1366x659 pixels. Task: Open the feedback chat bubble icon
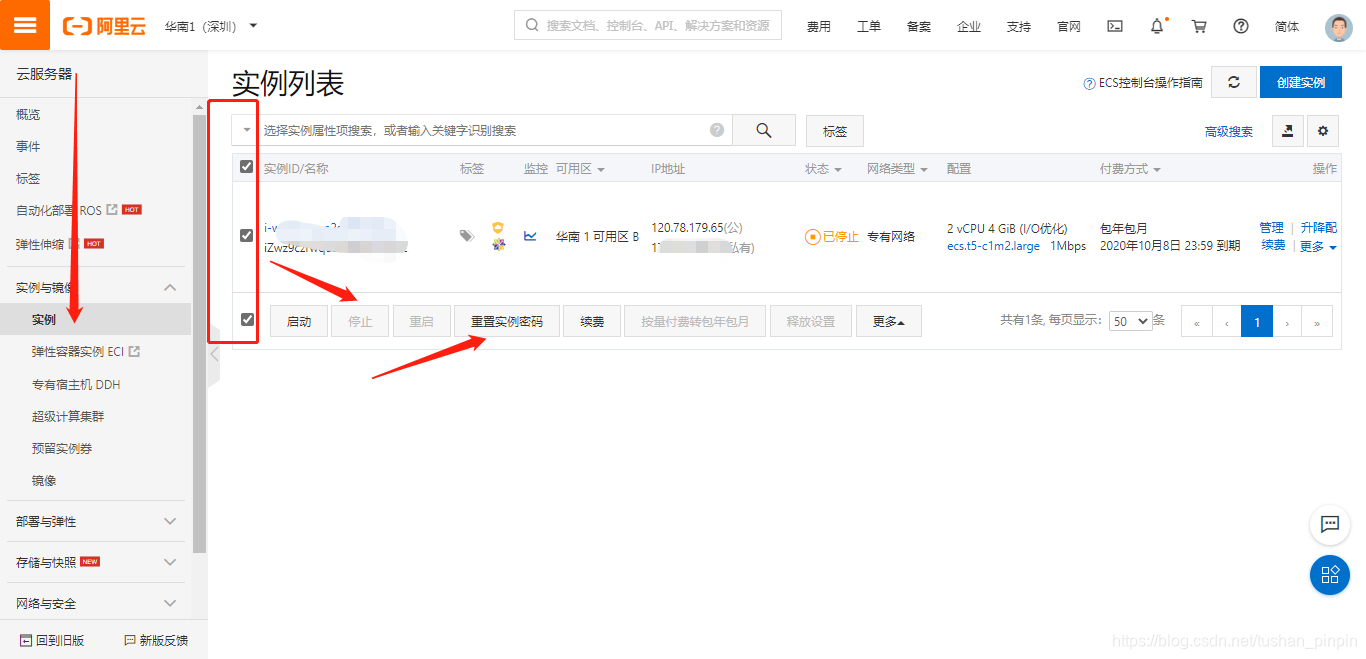pyautogui.click(x=1330, y=525)
